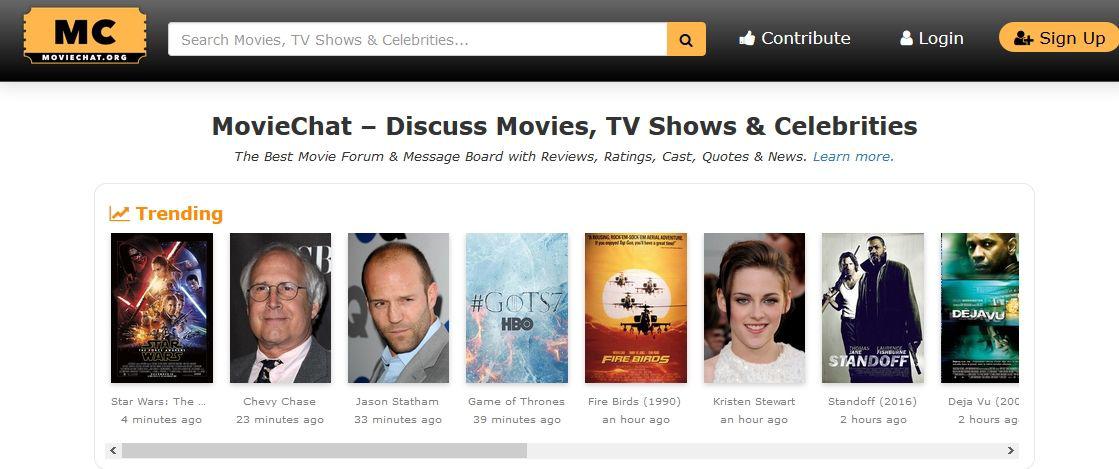
Task: Open the Fire Birds (1990) poster
Action: (x=635, y=308)
